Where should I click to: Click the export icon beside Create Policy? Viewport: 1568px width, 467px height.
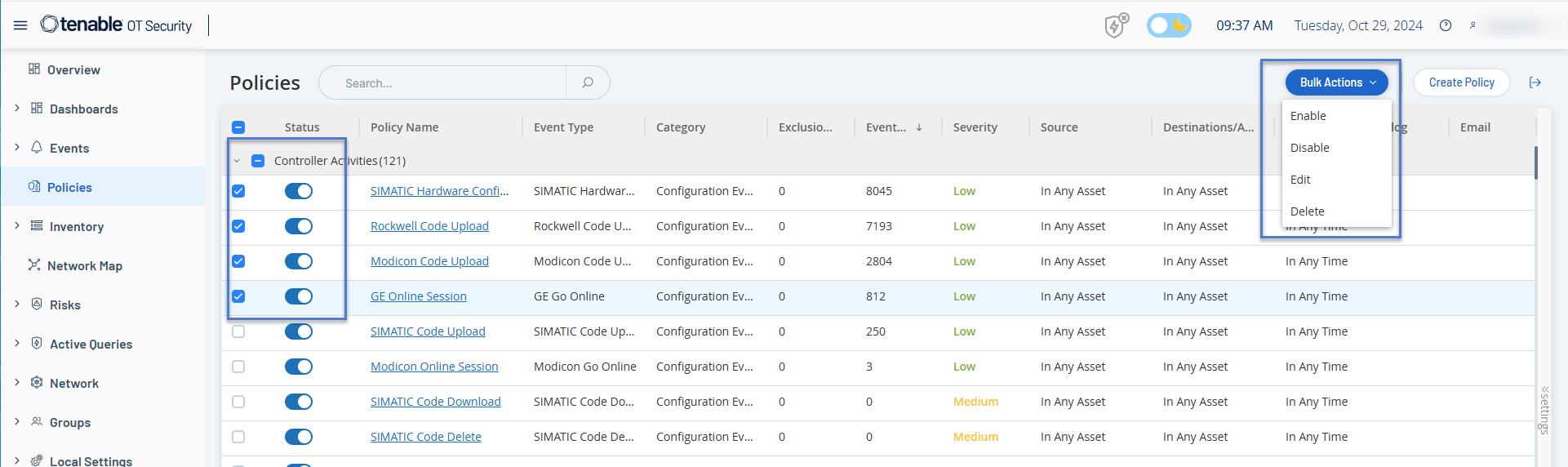coord(1535,82)
